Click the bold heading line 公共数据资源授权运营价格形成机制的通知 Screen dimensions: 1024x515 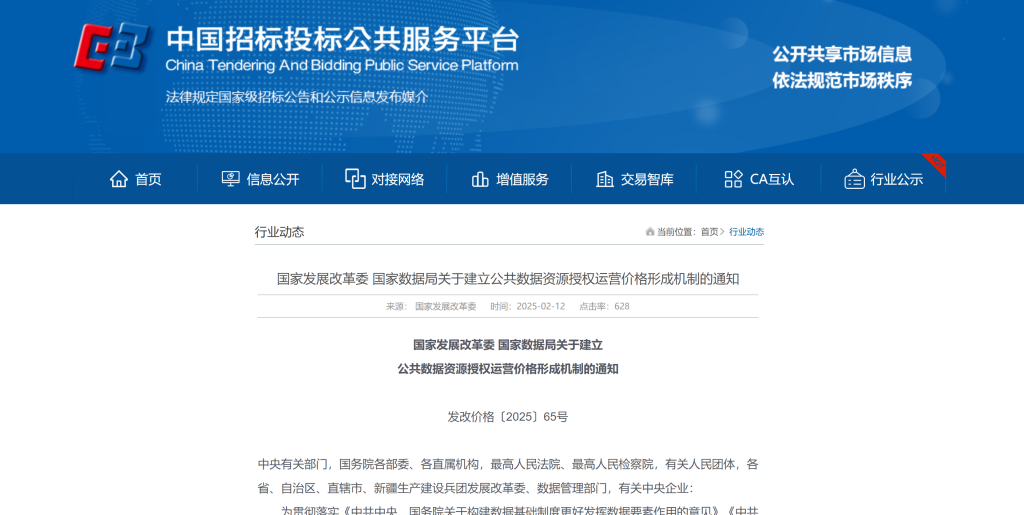tap(508, 369)
